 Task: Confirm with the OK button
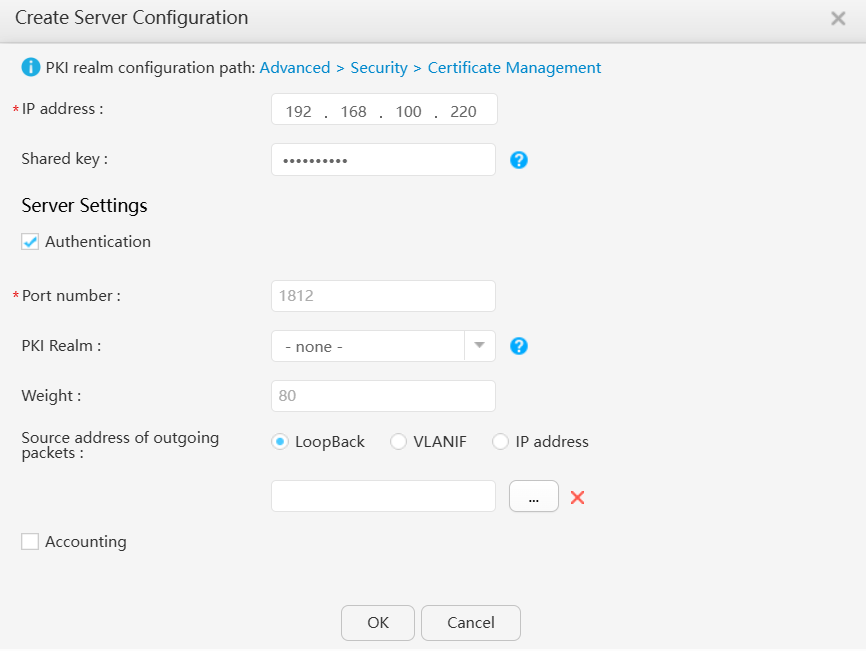[378, 623]
